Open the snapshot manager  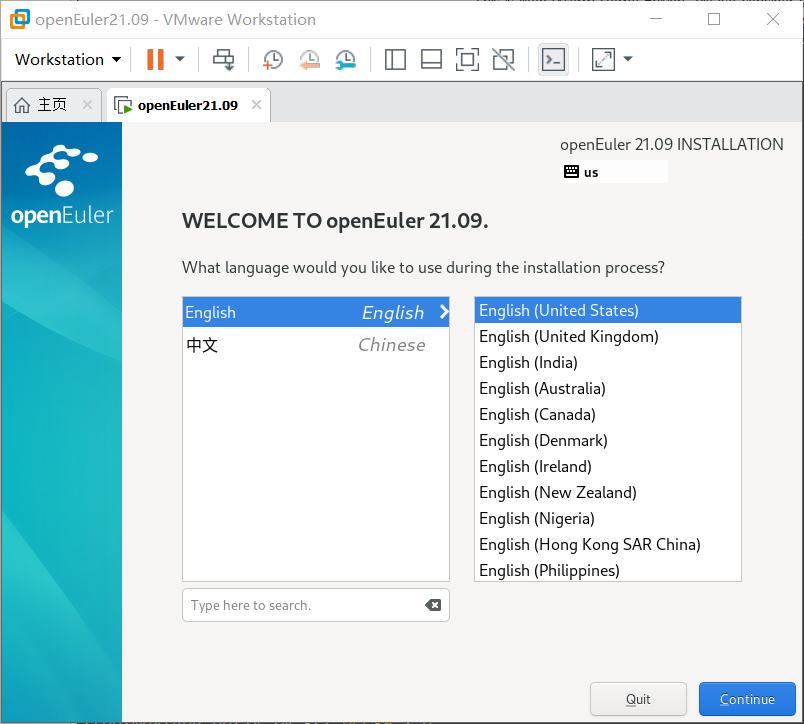point(346,59)
